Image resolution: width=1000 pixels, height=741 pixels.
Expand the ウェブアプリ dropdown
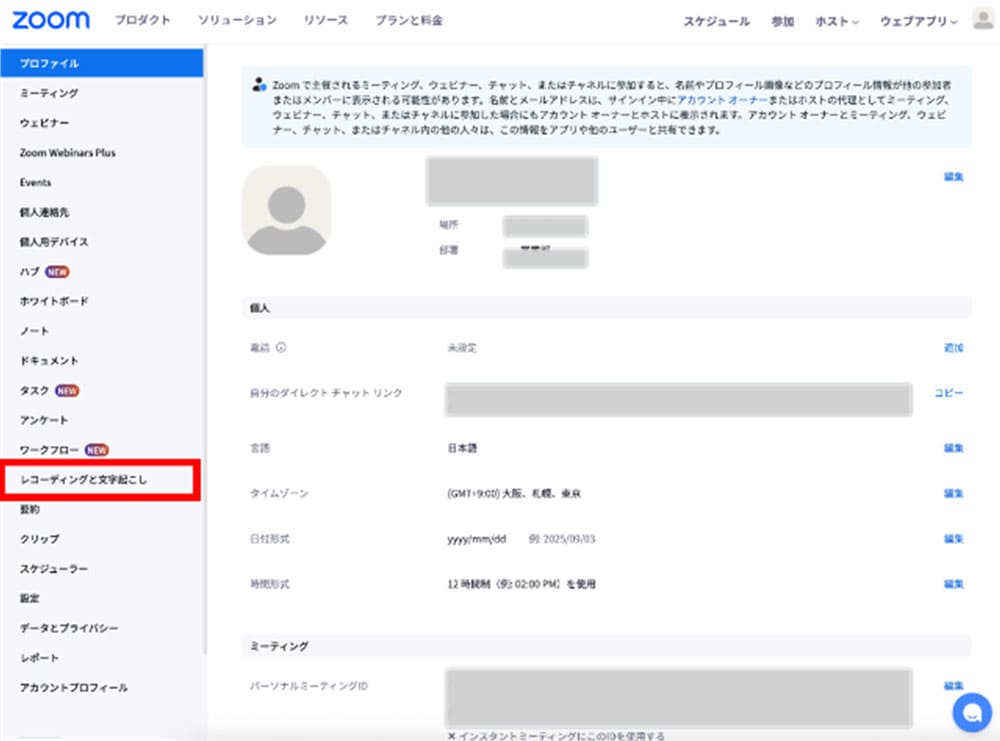pos(918,21)
